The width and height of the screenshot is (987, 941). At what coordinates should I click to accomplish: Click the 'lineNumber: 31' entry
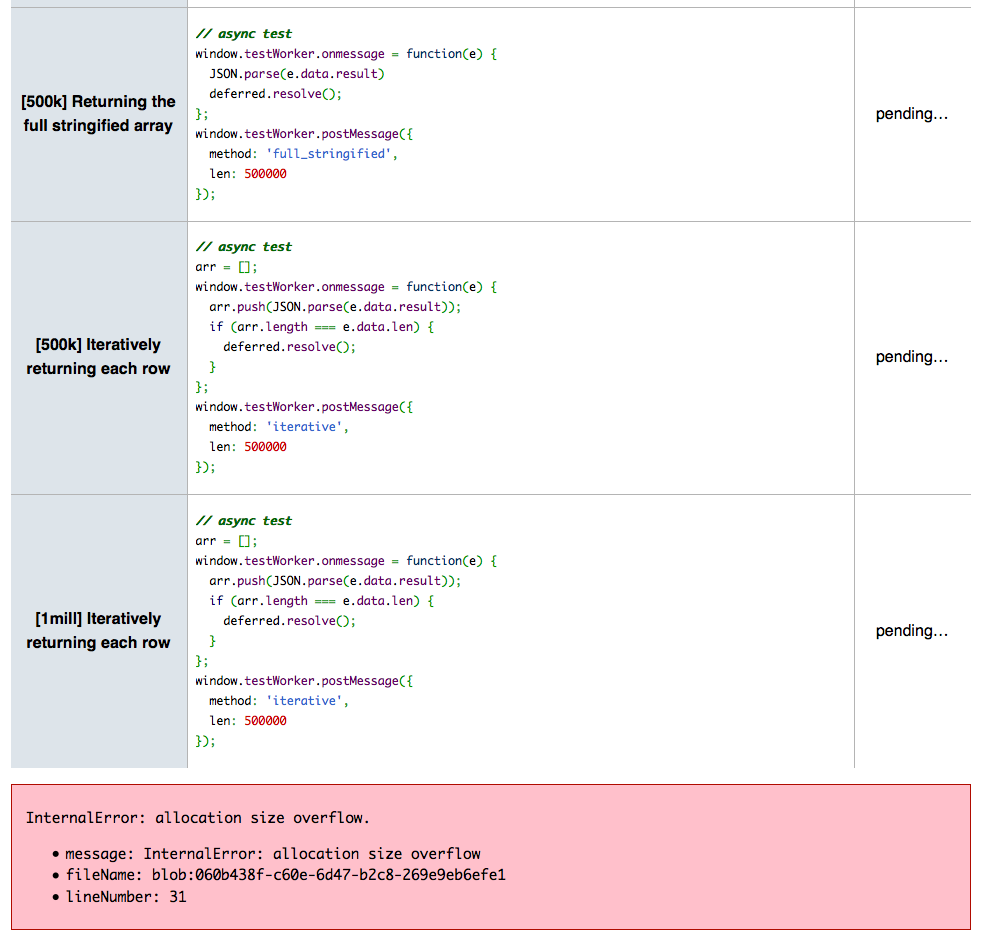pos(125,897)
